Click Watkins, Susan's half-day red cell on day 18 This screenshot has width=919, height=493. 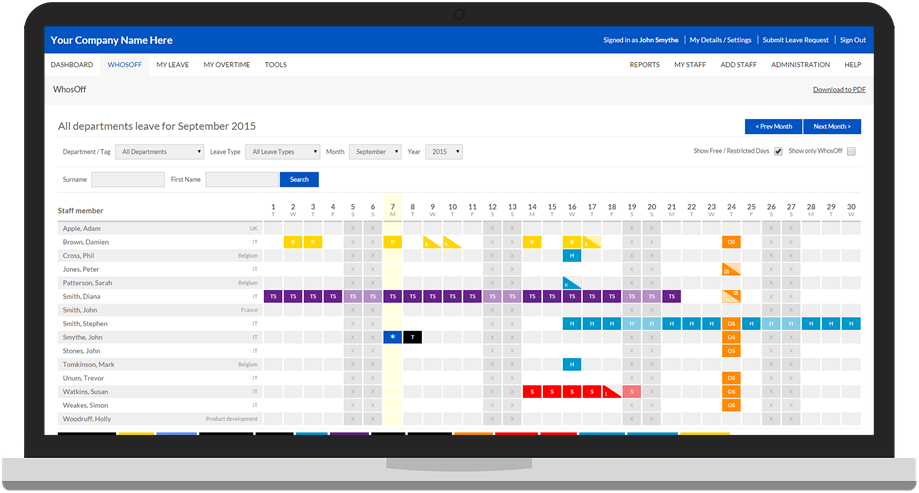pyautogui.click(x=612, y=392)
